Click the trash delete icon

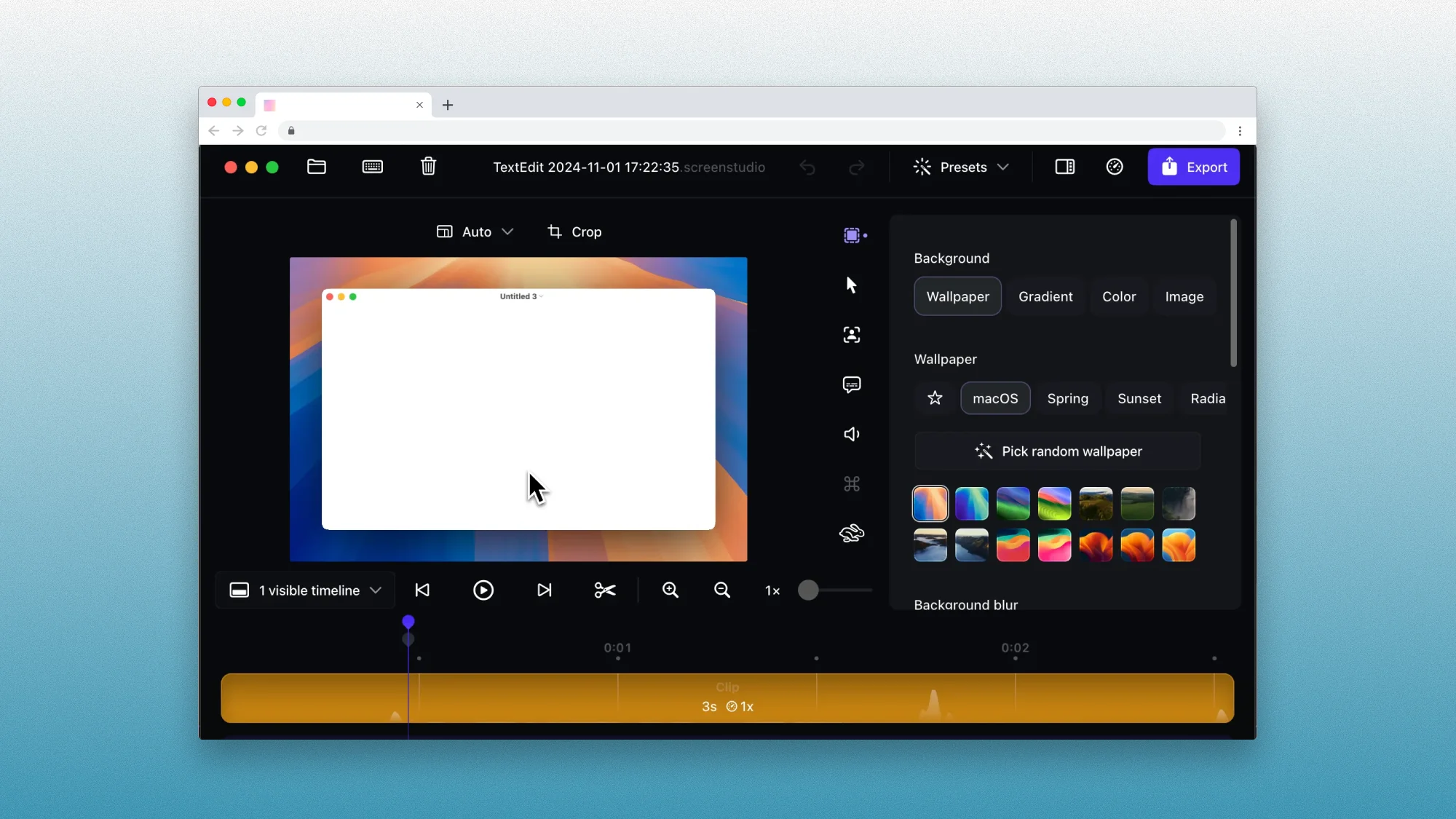click(x=428, y=167)
